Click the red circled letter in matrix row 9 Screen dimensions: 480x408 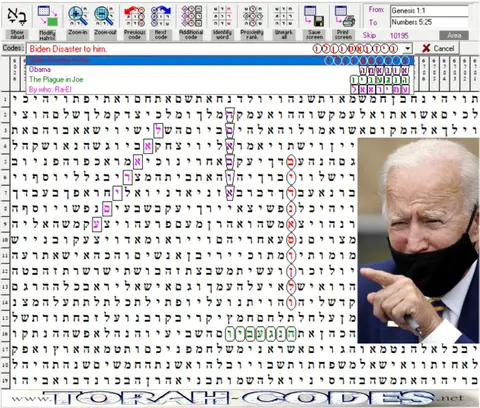point(291,224)
